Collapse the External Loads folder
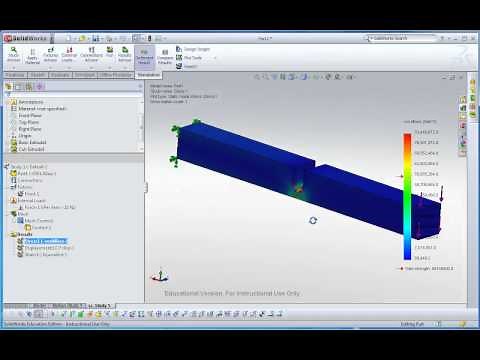 point(7,200)
